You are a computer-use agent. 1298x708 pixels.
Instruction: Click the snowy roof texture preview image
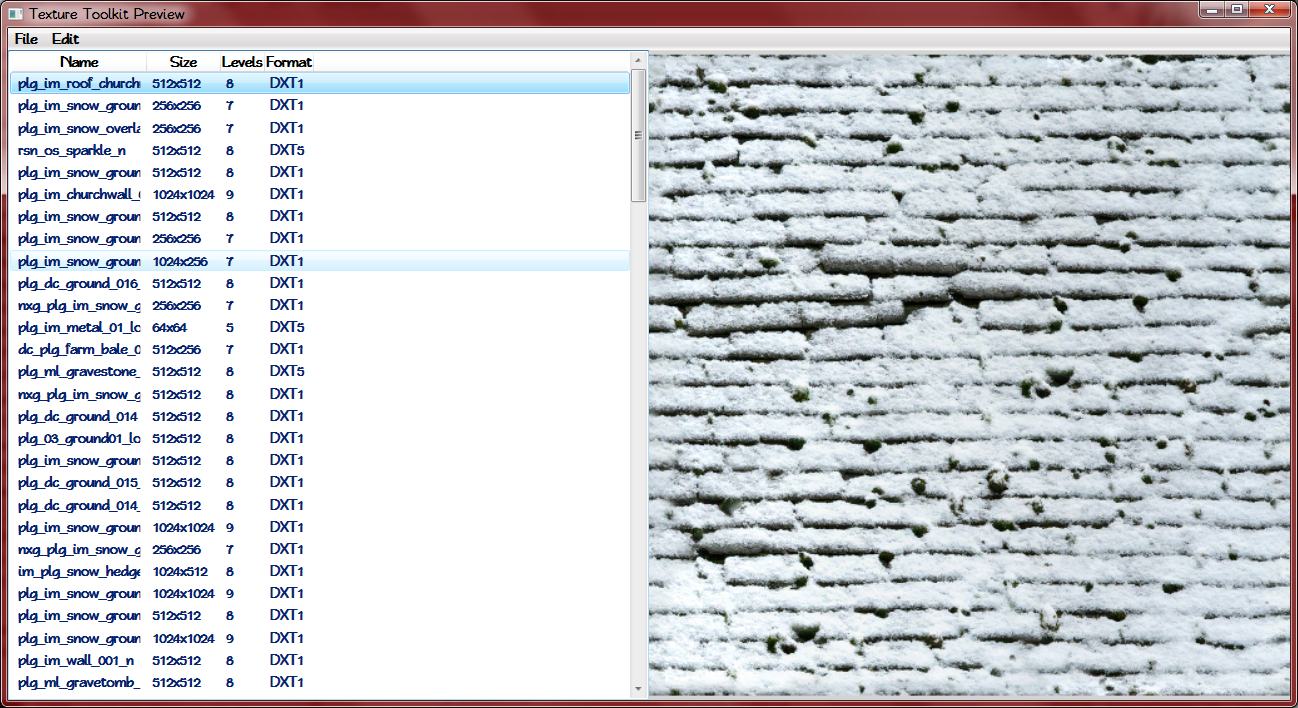(970, 375)
